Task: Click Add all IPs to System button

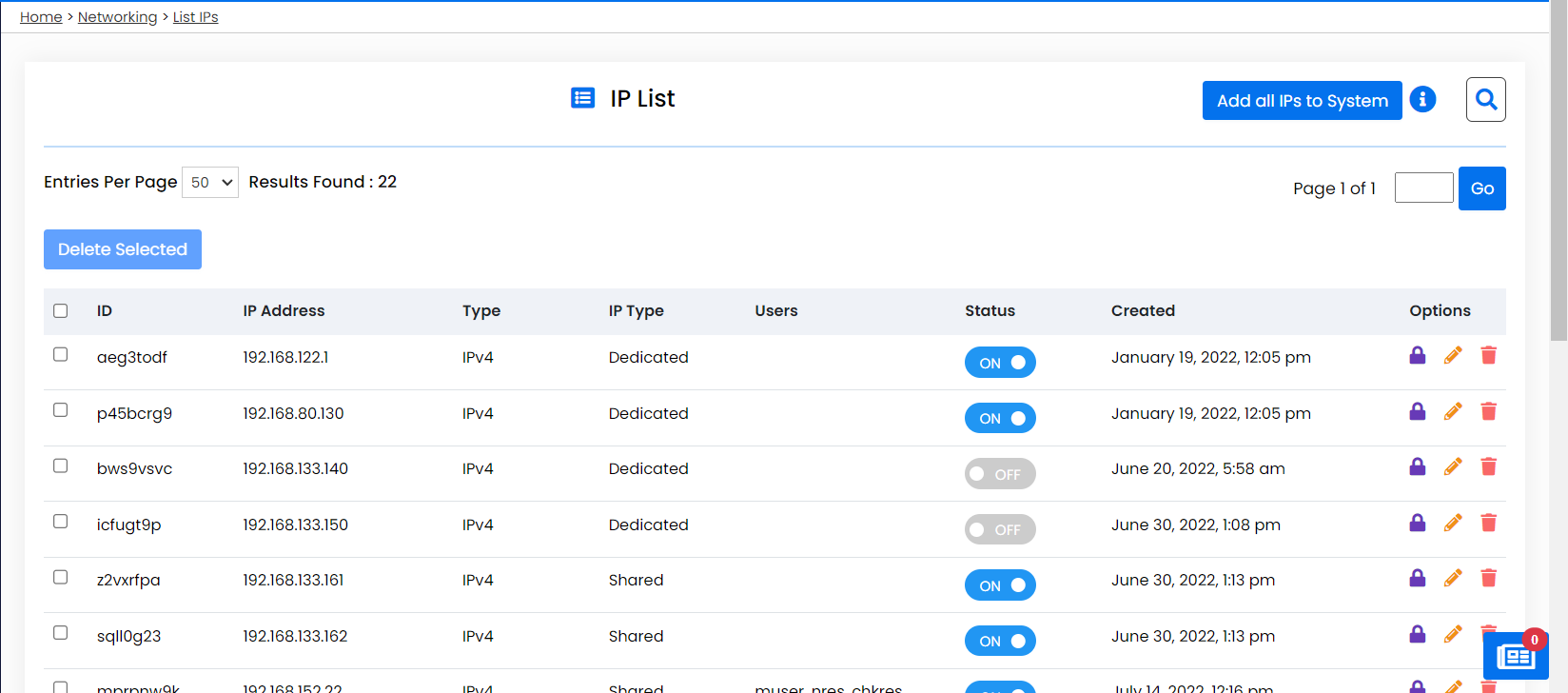Action: [1302, 101]
